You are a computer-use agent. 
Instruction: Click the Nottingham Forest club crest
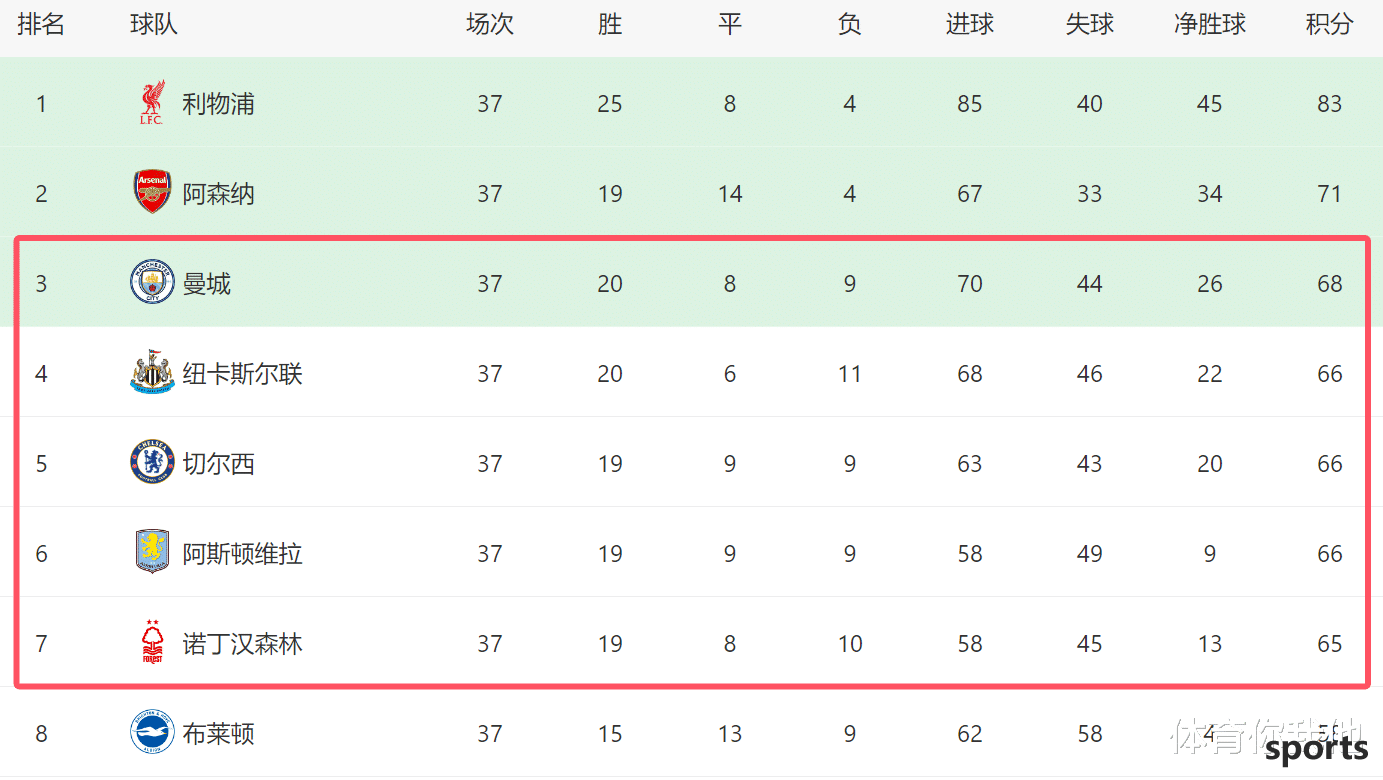[x=152, y=642]
